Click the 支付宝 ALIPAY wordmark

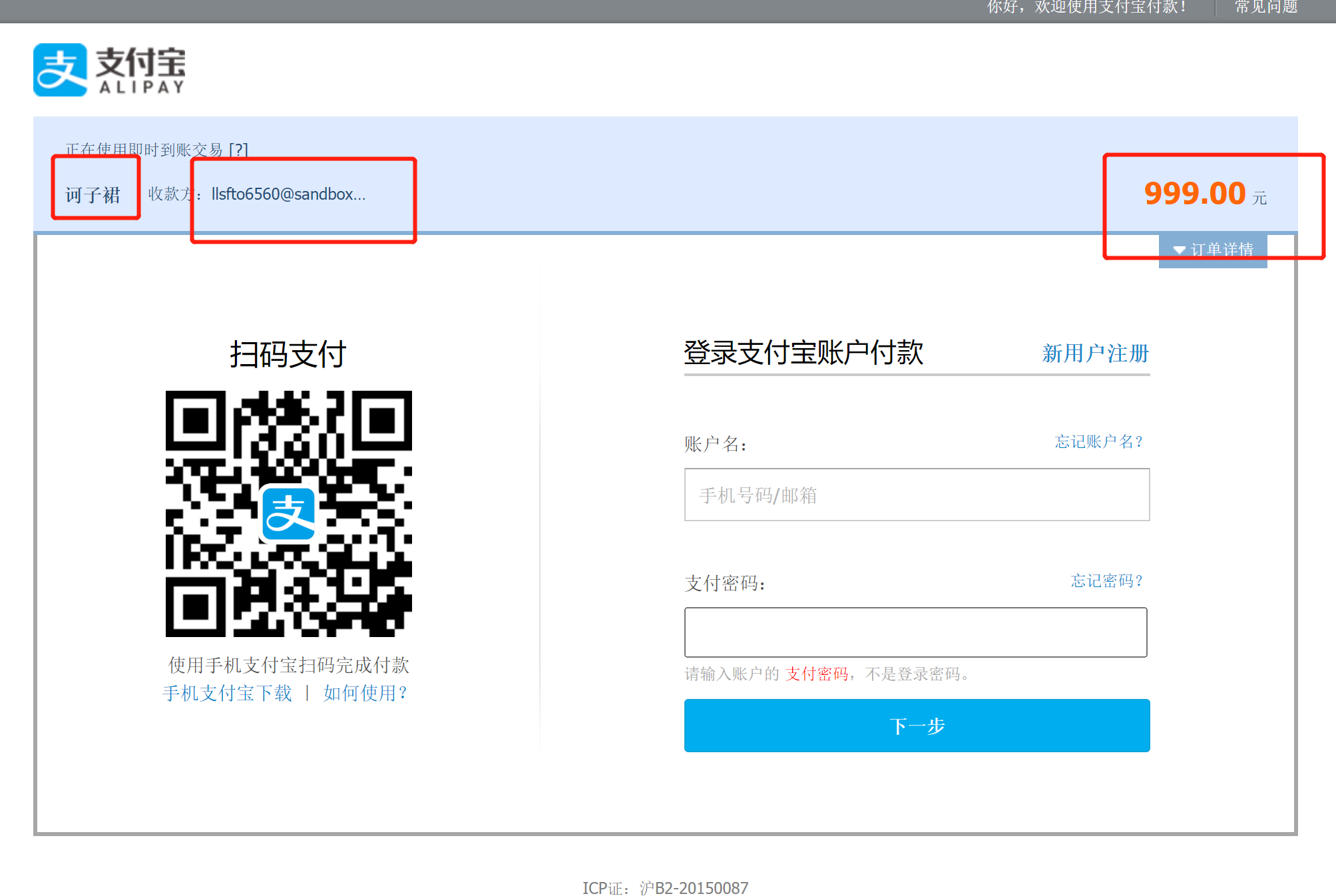(141, 70)
